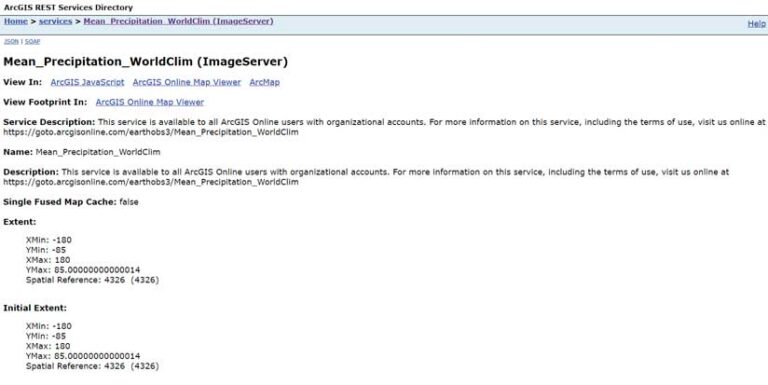Click 'YMin: -85' under Extent
The width and height of the screenshot is (768, 385).
click(x=46, y=250)
